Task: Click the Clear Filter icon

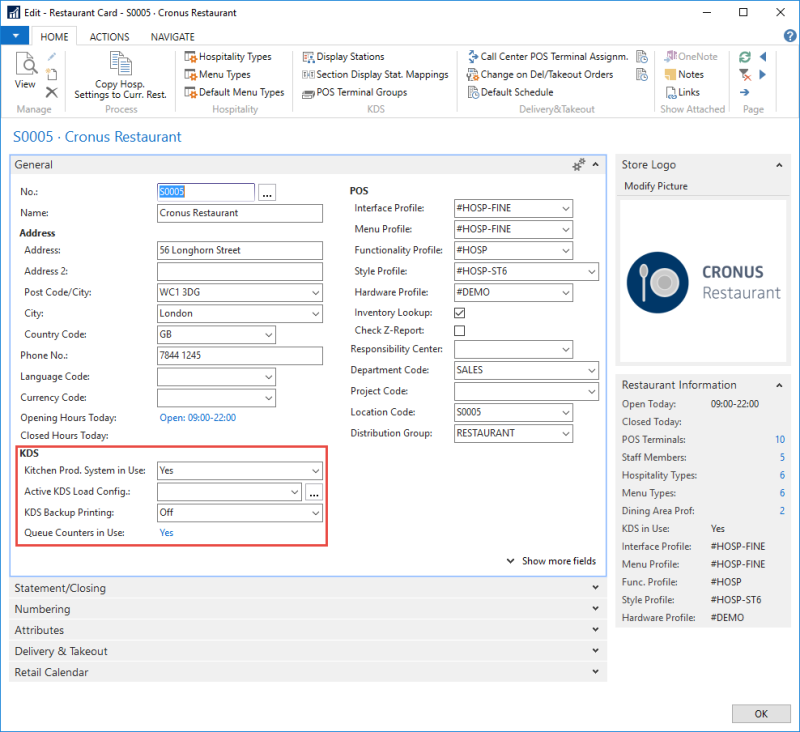Action: click(x=746, y=74)
